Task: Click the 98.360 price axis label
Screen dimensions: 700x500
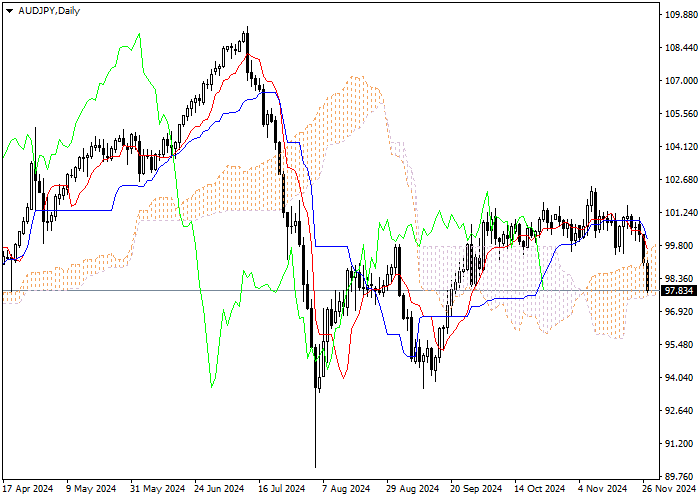Action: pyautogui.click(x=679, y=279)
